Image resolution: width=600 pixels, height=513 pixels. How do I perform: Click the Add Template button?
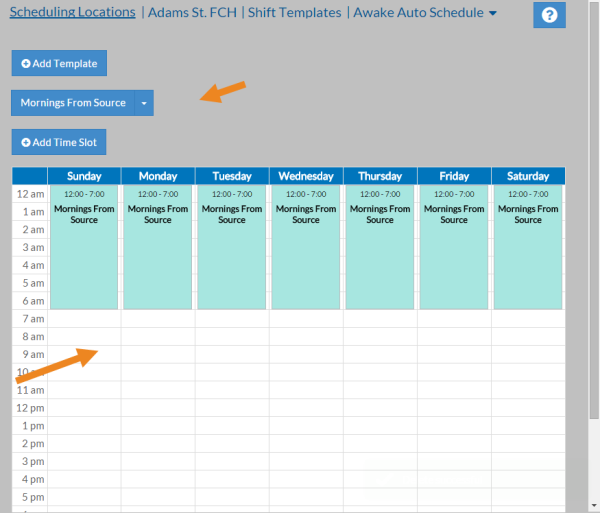[59, 63]
